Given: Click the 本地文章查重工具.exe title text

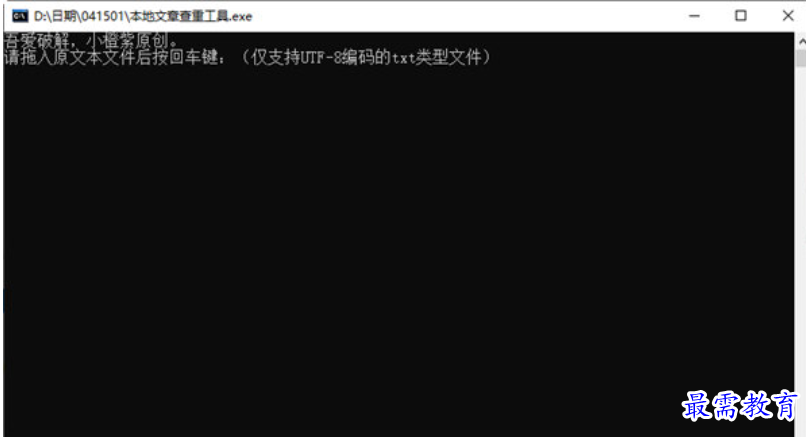Looking at the screenshot, I should click(191, 16).
